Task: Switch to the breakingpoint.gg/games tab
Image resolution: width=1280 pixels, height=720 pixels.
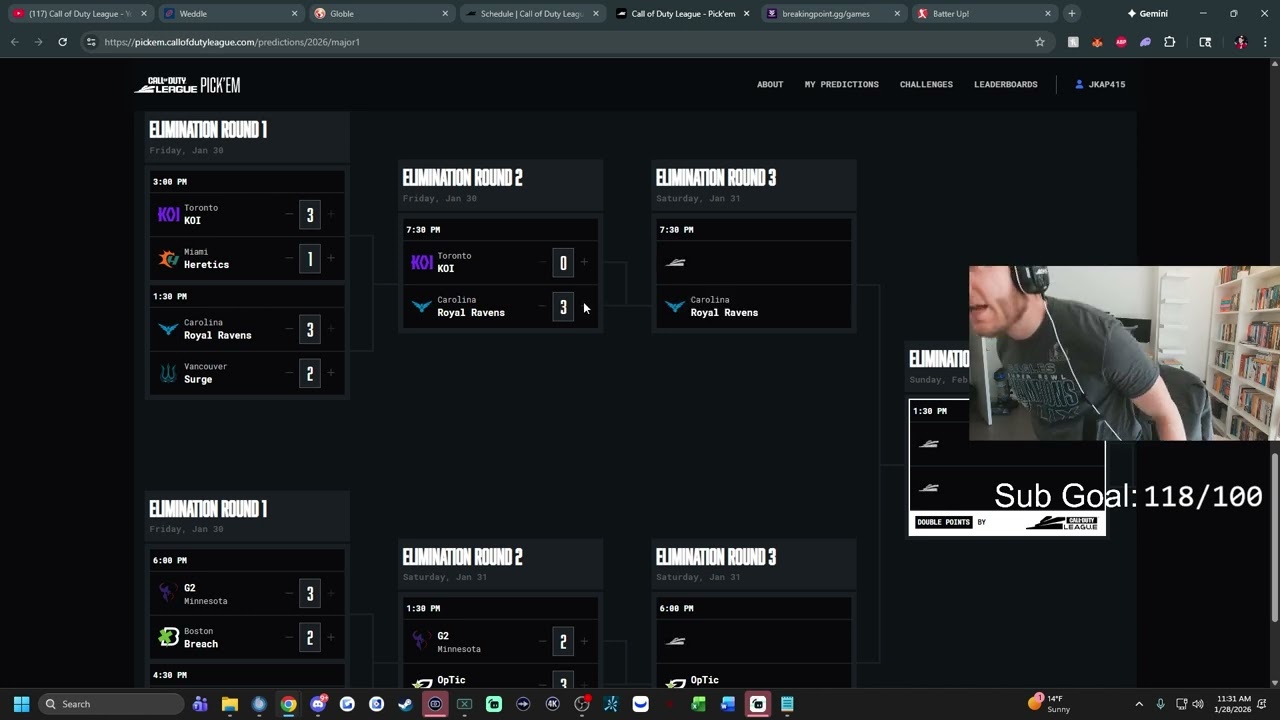Action: pyautogui.click(x=832, y=14)
